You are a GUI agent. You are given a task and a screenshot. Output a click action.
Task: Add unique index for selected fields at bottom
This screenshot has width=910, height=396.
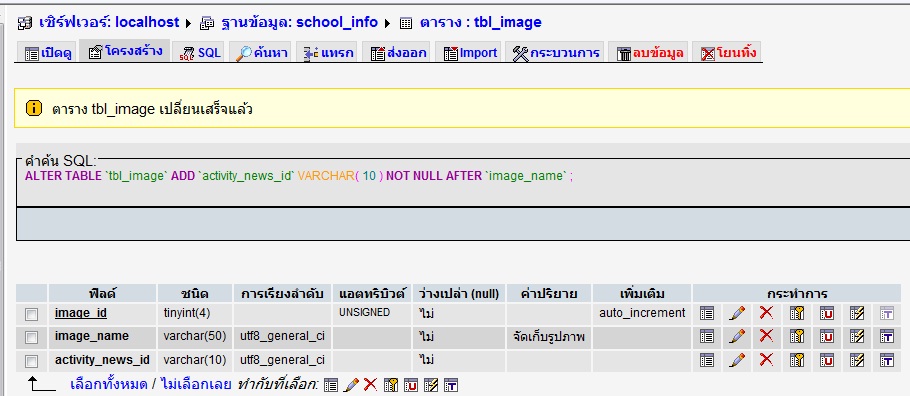411,385
